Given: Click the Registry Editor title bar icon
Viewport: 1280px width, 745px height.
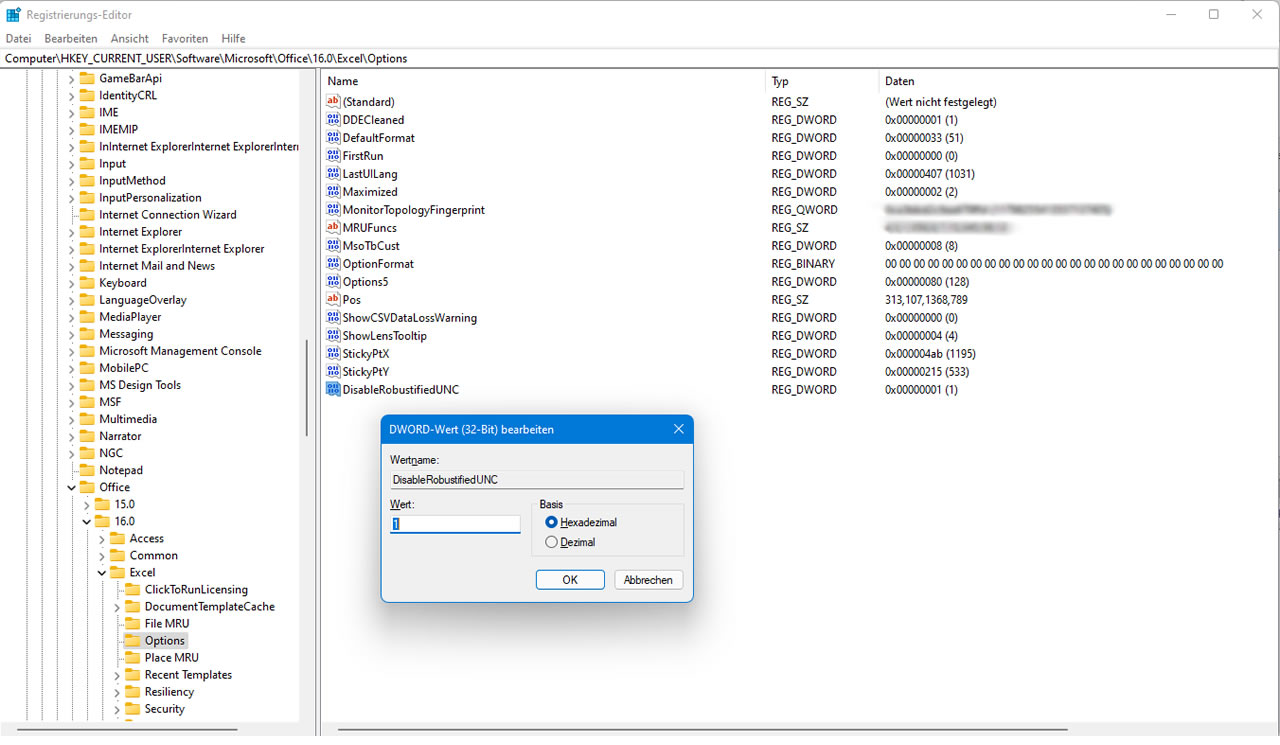Looking at the screenshot, I should tap(14, 15).
